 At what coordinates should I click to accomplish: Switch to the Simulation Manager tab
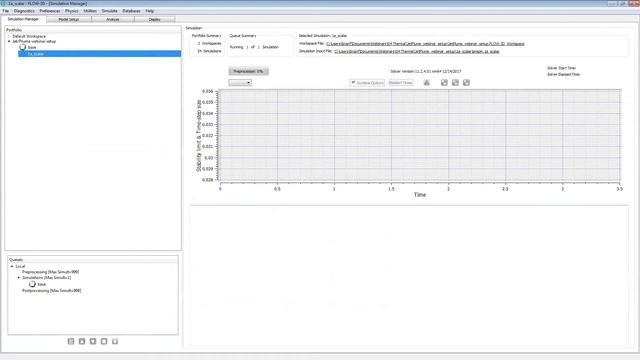point(23,19)
